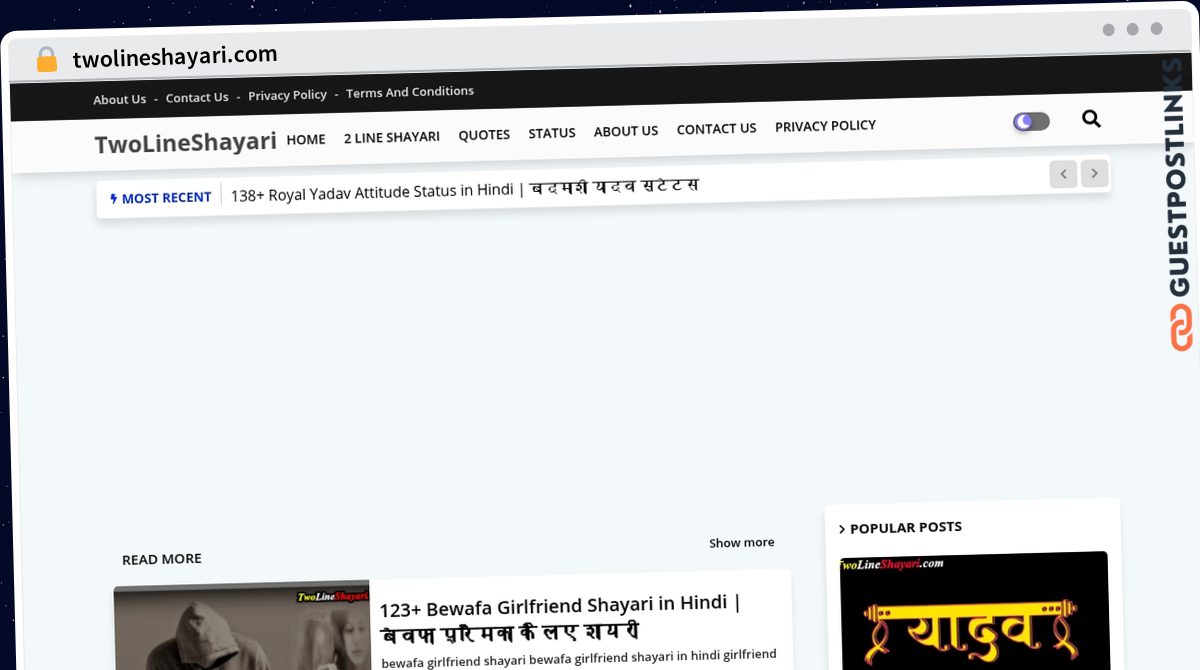
Task: Open Royal Yadav Attitude Status headline
Action: tap(464, 190)
